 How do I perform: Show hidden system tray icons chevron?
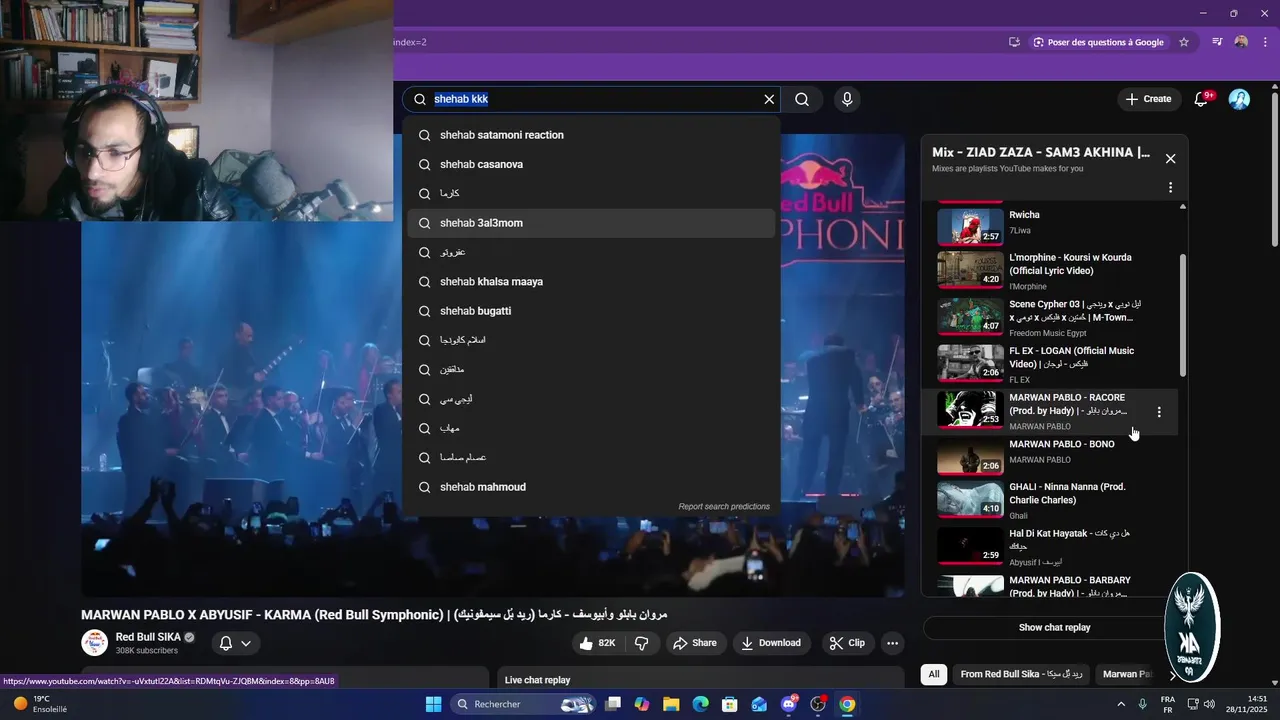click(1120, 704)
